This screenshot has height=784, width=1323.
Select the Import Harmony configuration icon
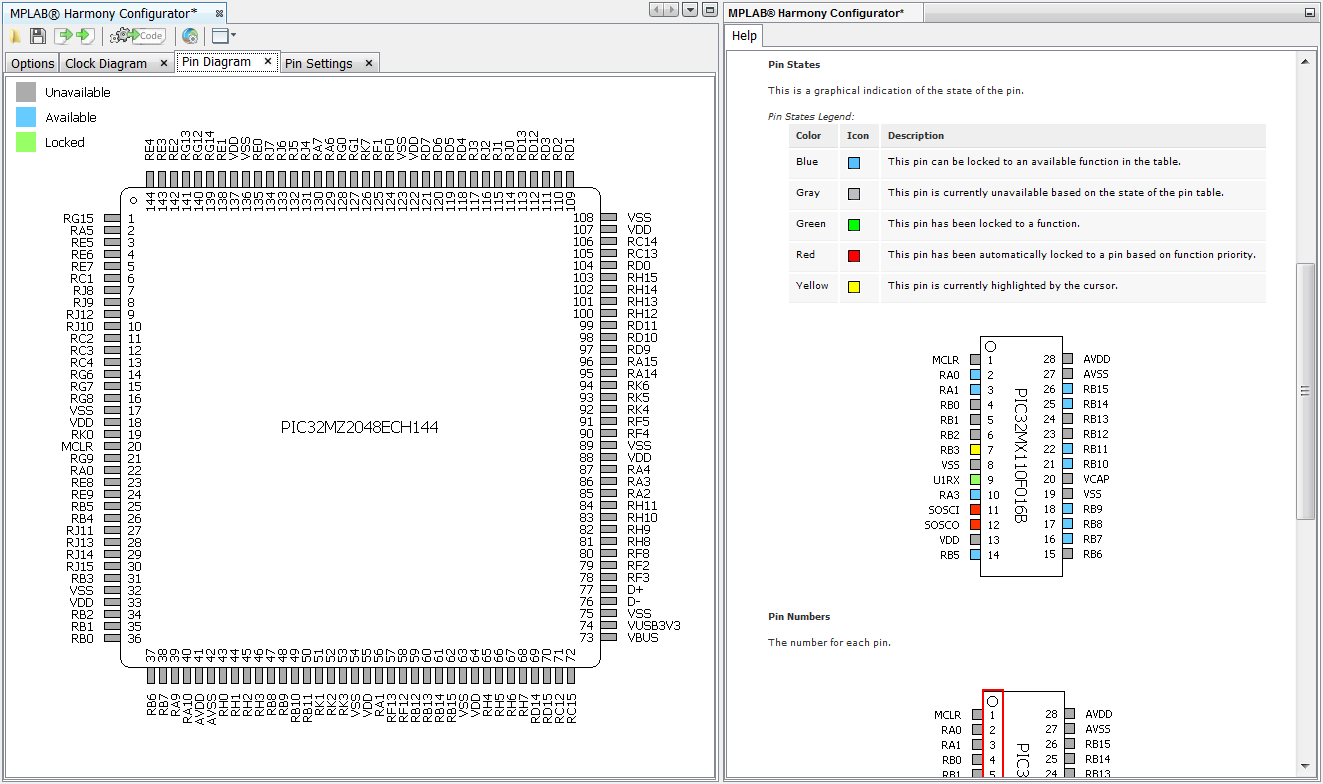61,36
